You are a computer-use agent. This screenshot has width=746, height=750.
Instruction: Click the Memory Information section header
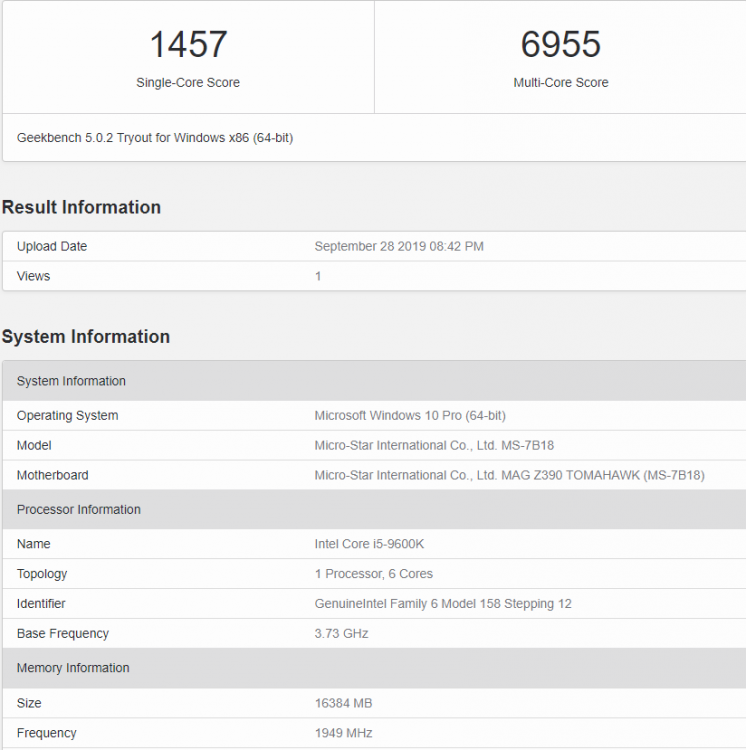[374, 668]
